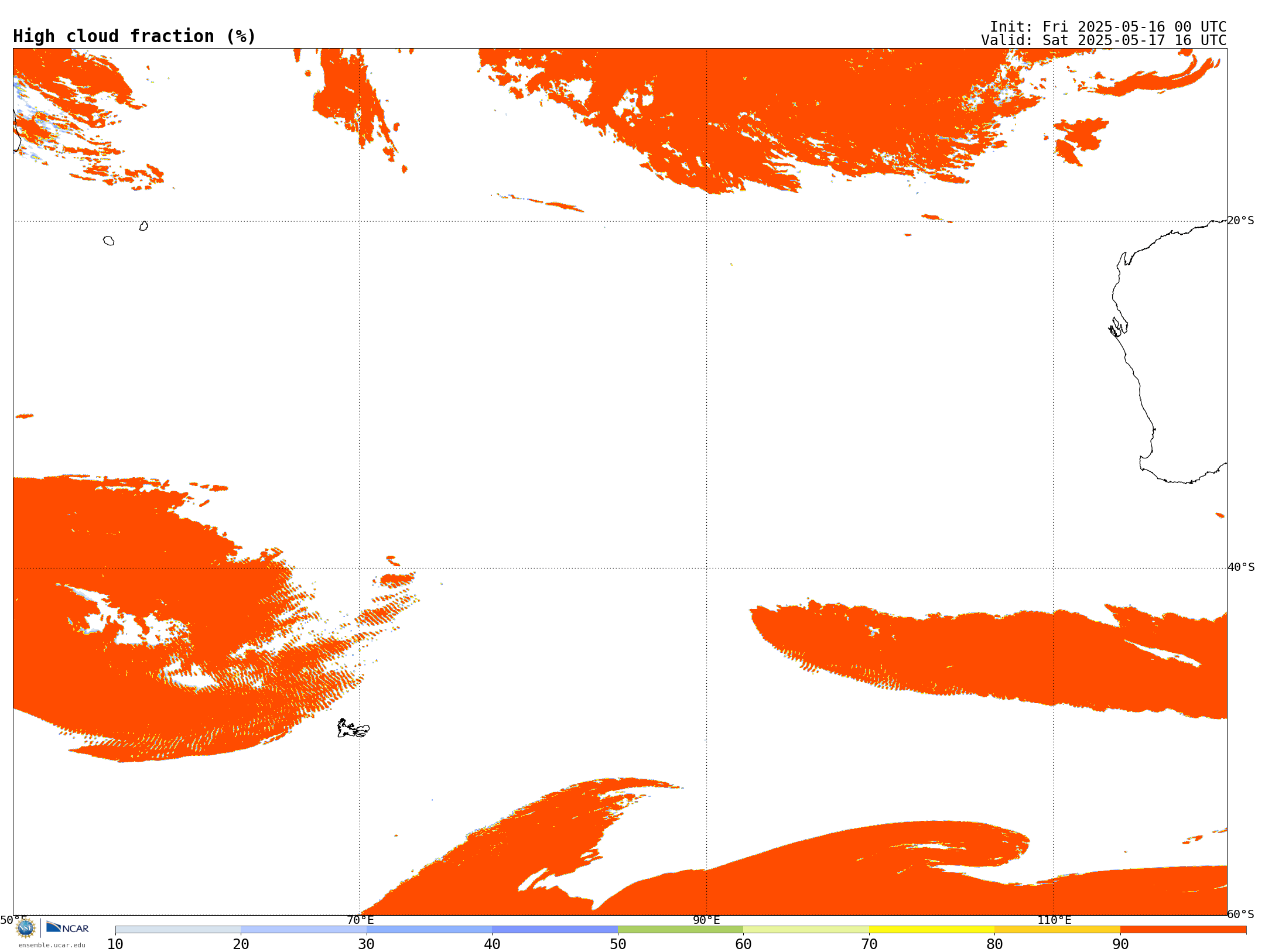Screen dimensions: 1265x952
Task: Click the colorbar tick label 70
Action: pos(869,944)
